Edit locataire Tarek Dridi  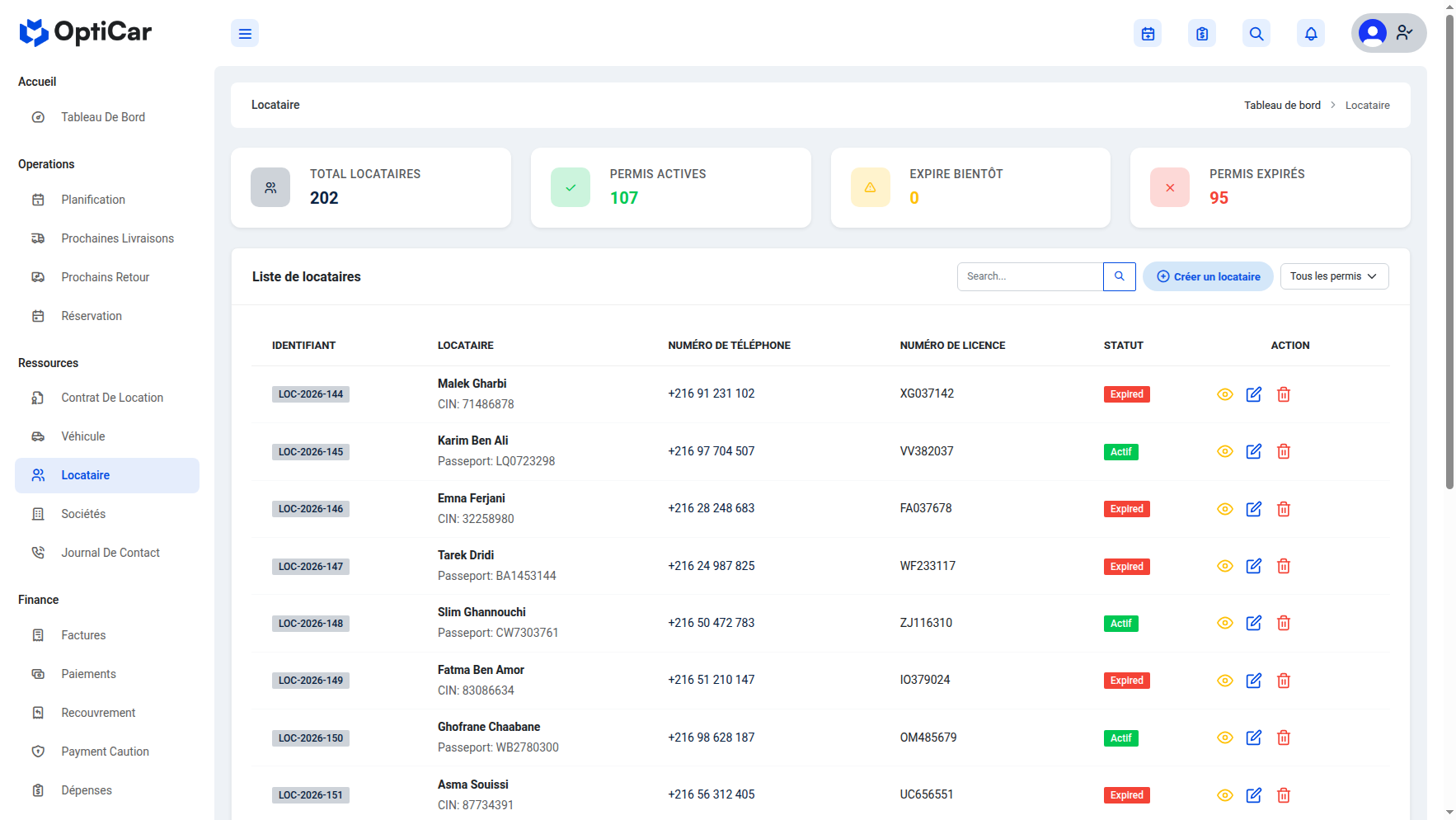(1254, 566)
